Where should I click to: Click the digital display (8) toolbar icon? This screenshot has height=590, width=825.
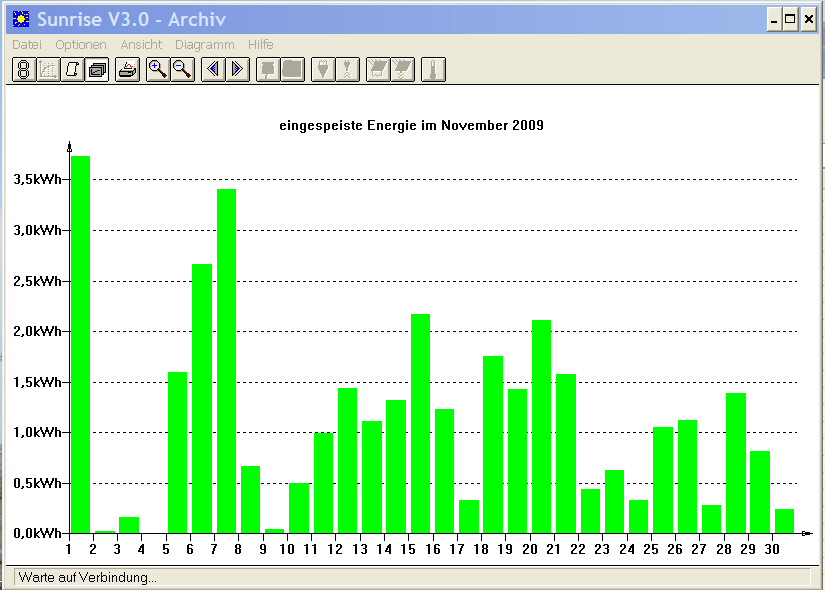24,69
